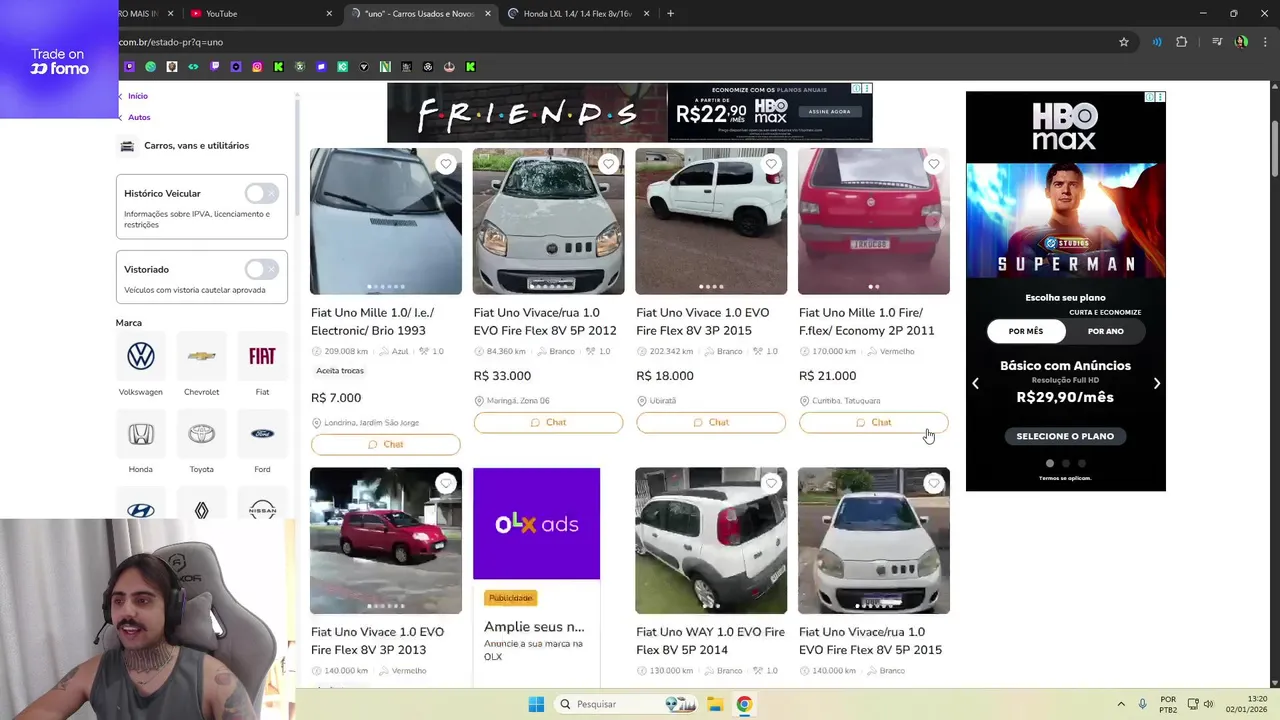Screen dimensions: 1280x720
Task: Enable the Histórico Veicular switch
Action: pos(261,193)
